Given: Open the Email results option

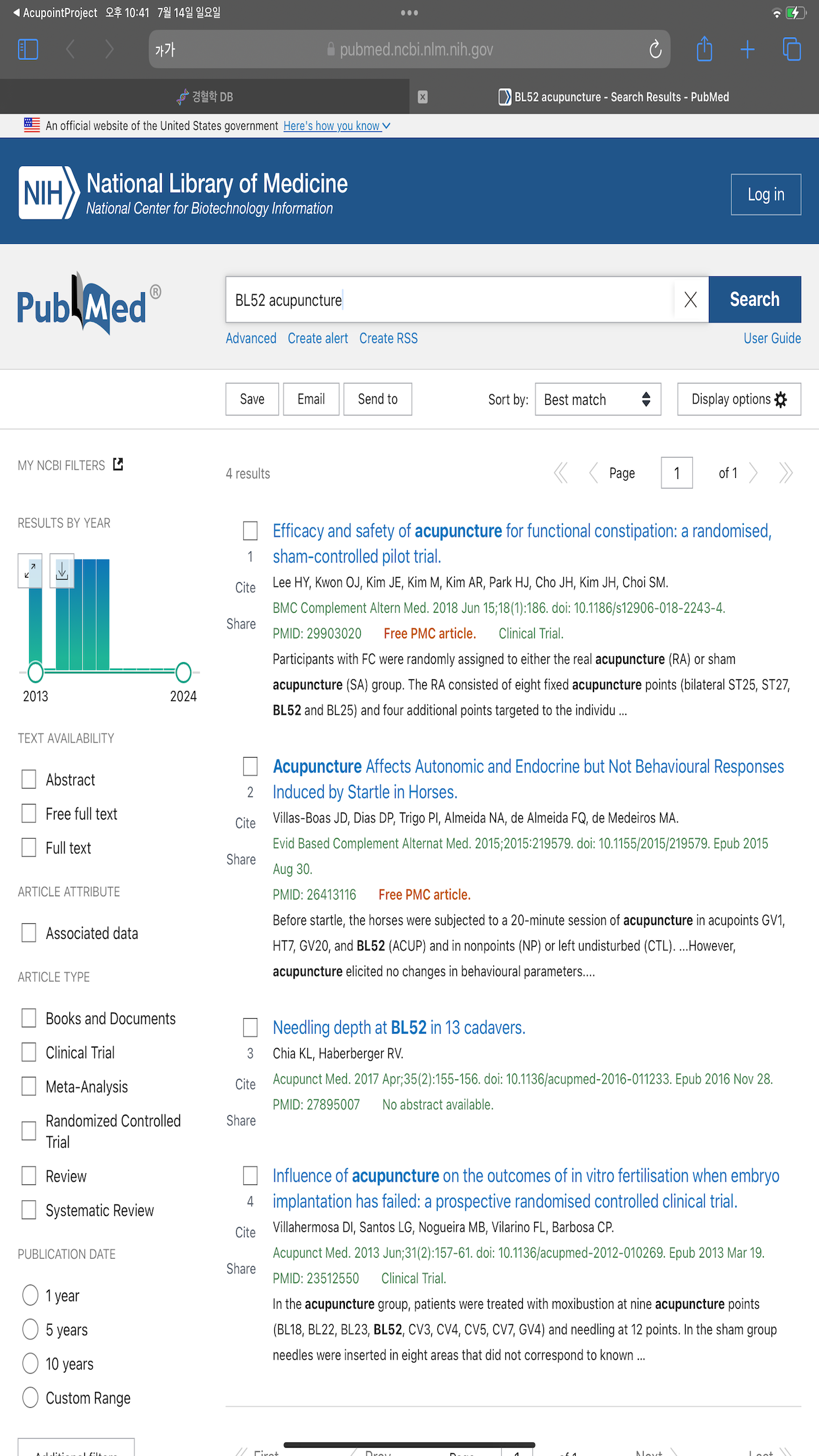Looking at the screenshot, I should [311, 399].
